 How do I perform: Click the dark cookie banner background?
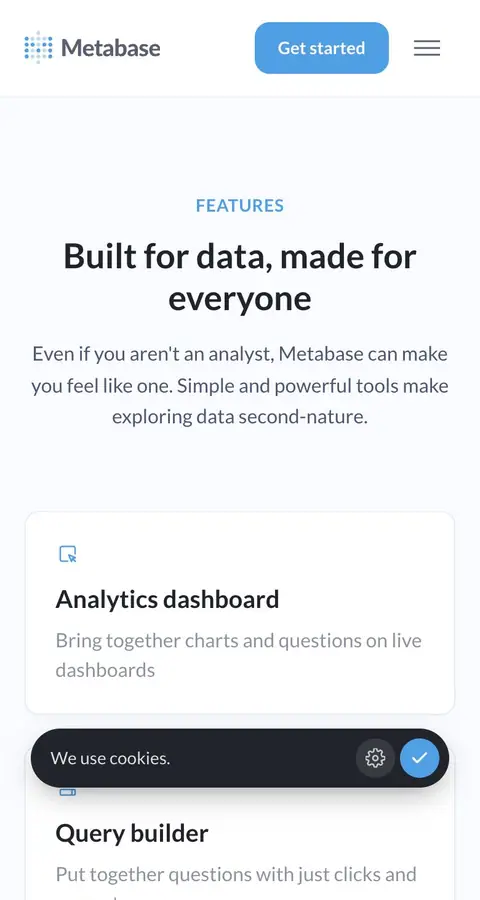point(258,758)
